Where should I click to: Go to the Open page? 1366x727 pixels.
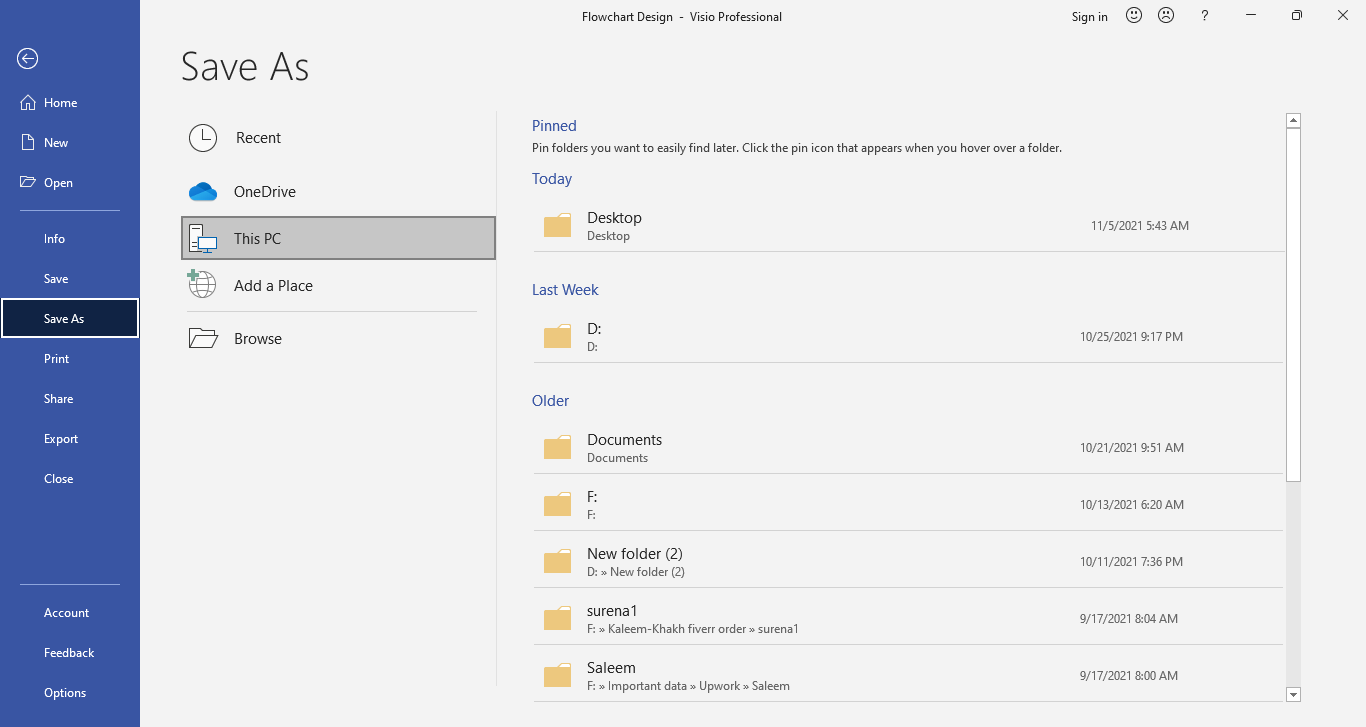70,183
